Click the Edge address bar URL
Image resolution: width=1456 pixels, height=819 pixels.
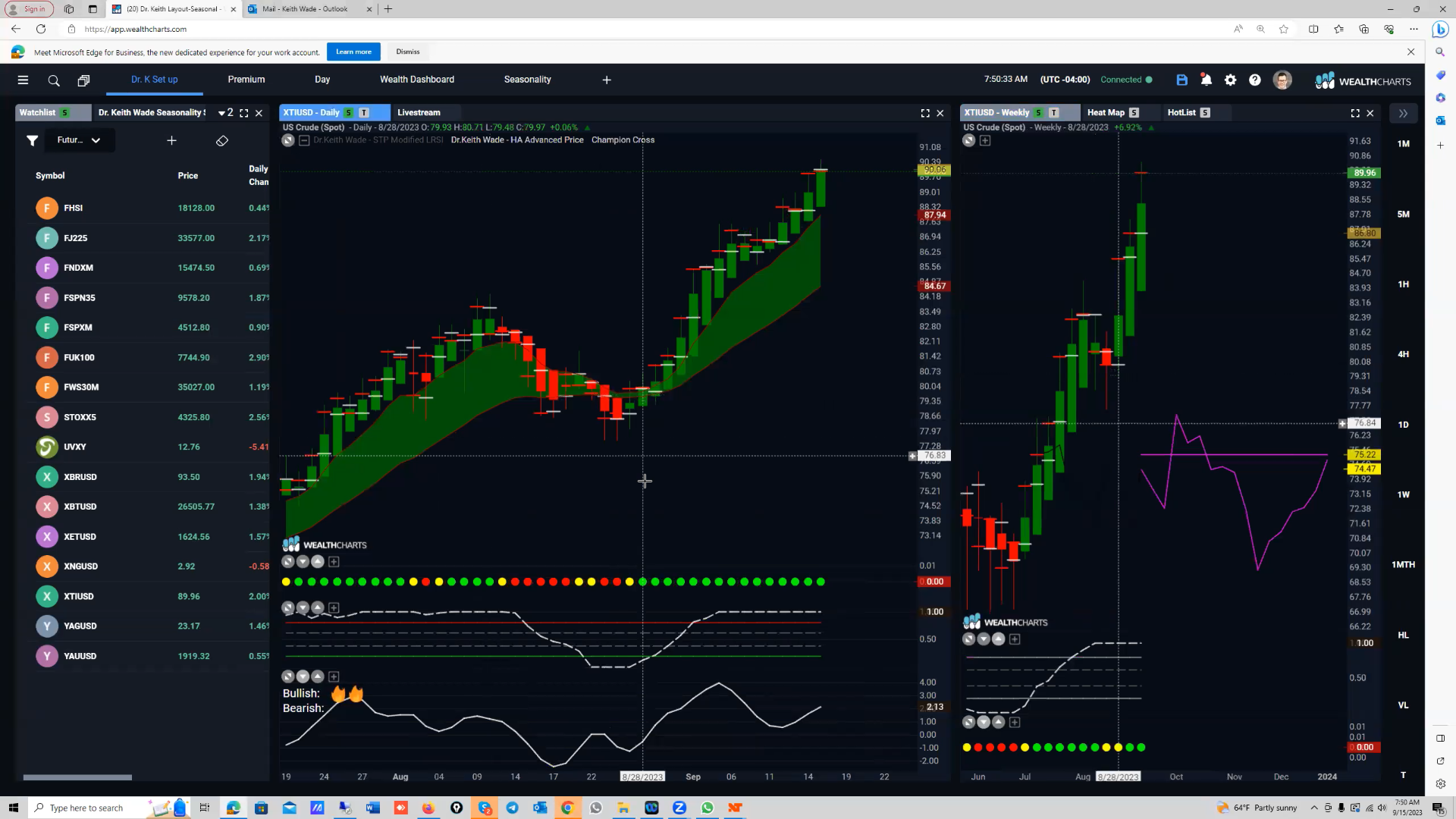point(136,29)
